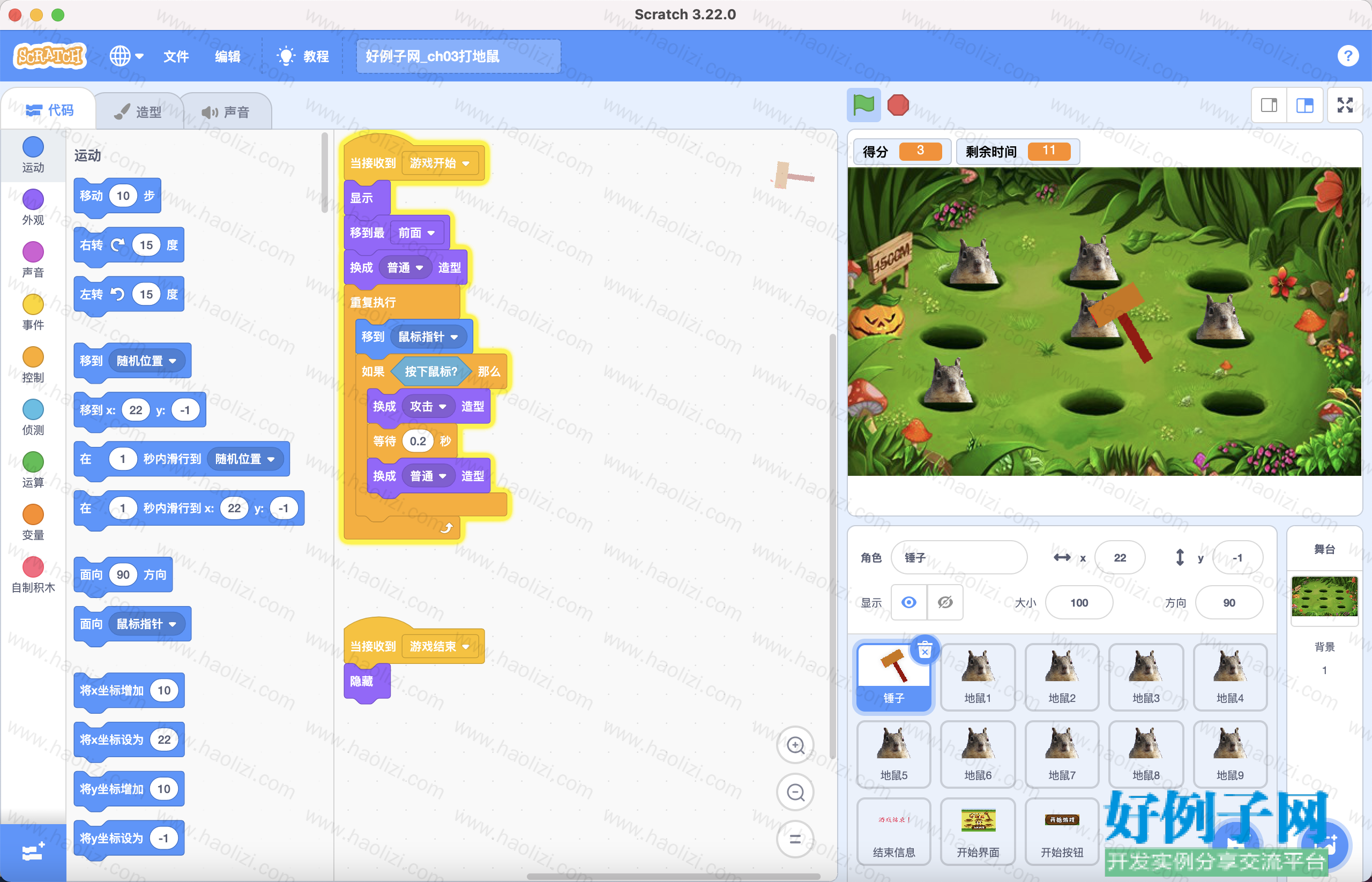Select the 侦测 sensing category
Viewport: 1372px width, 882px height.
33,417
